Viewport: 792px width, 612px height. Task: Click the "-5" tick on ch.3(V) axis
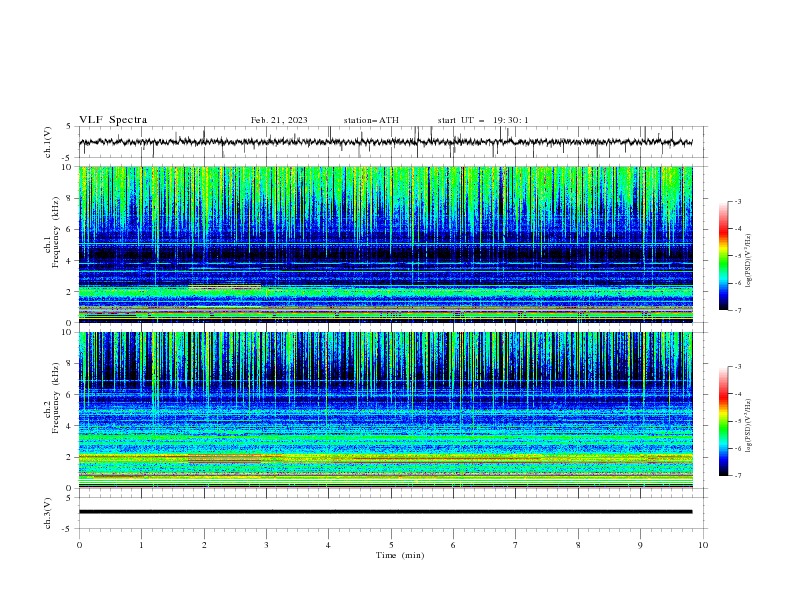coord(68,529)
